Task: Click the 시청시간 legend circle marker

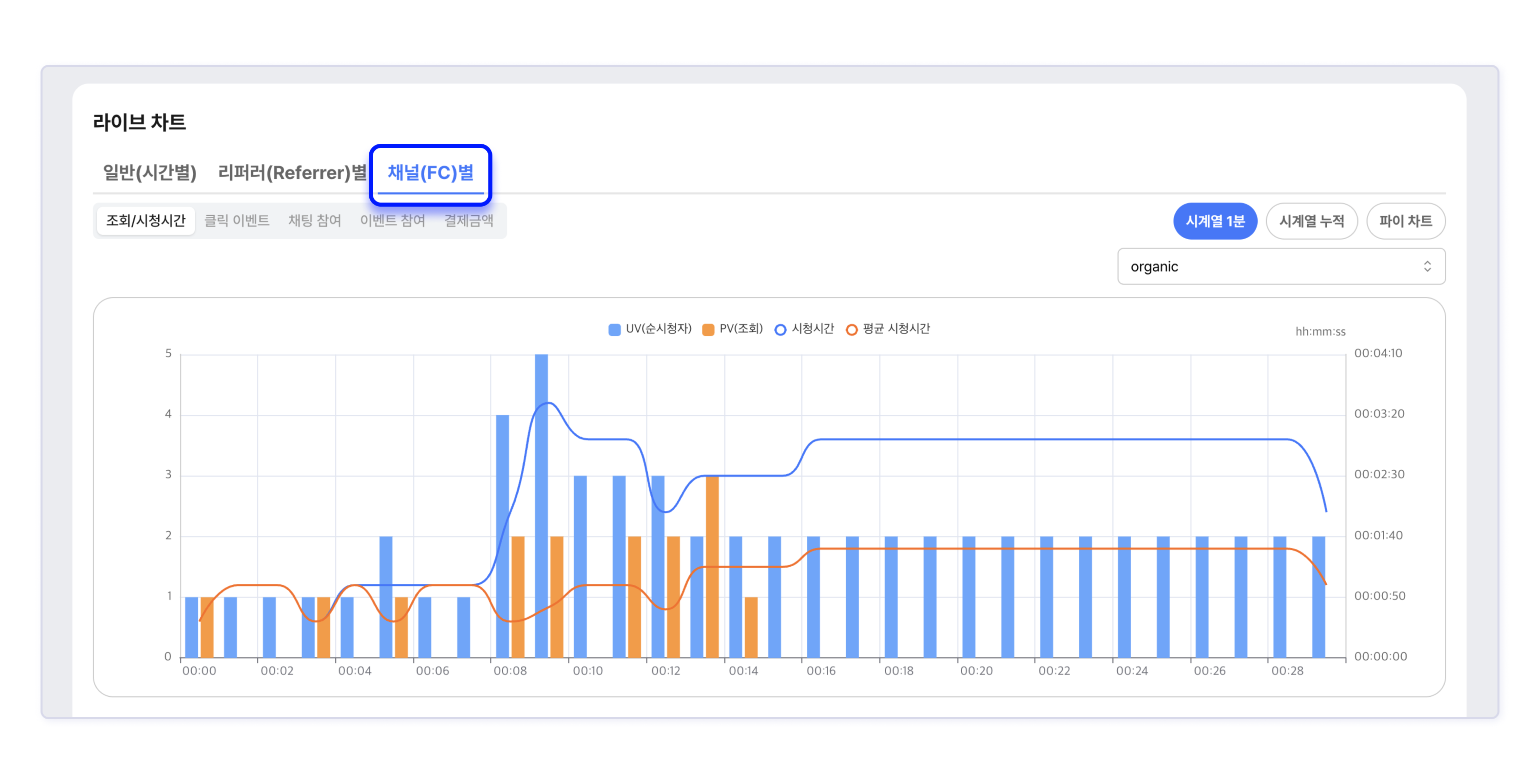Action: (780, 329)
